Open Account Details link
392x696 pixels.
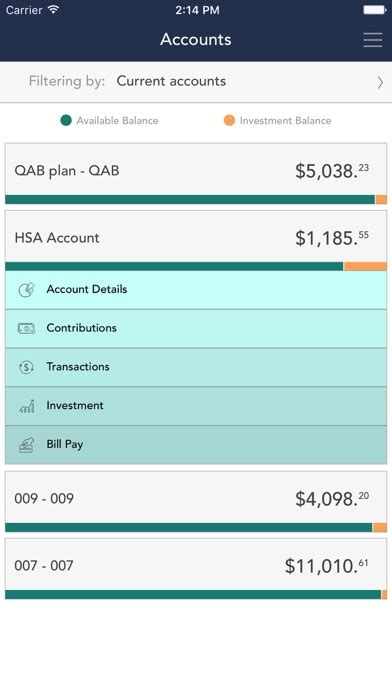[x=196, y=290]
